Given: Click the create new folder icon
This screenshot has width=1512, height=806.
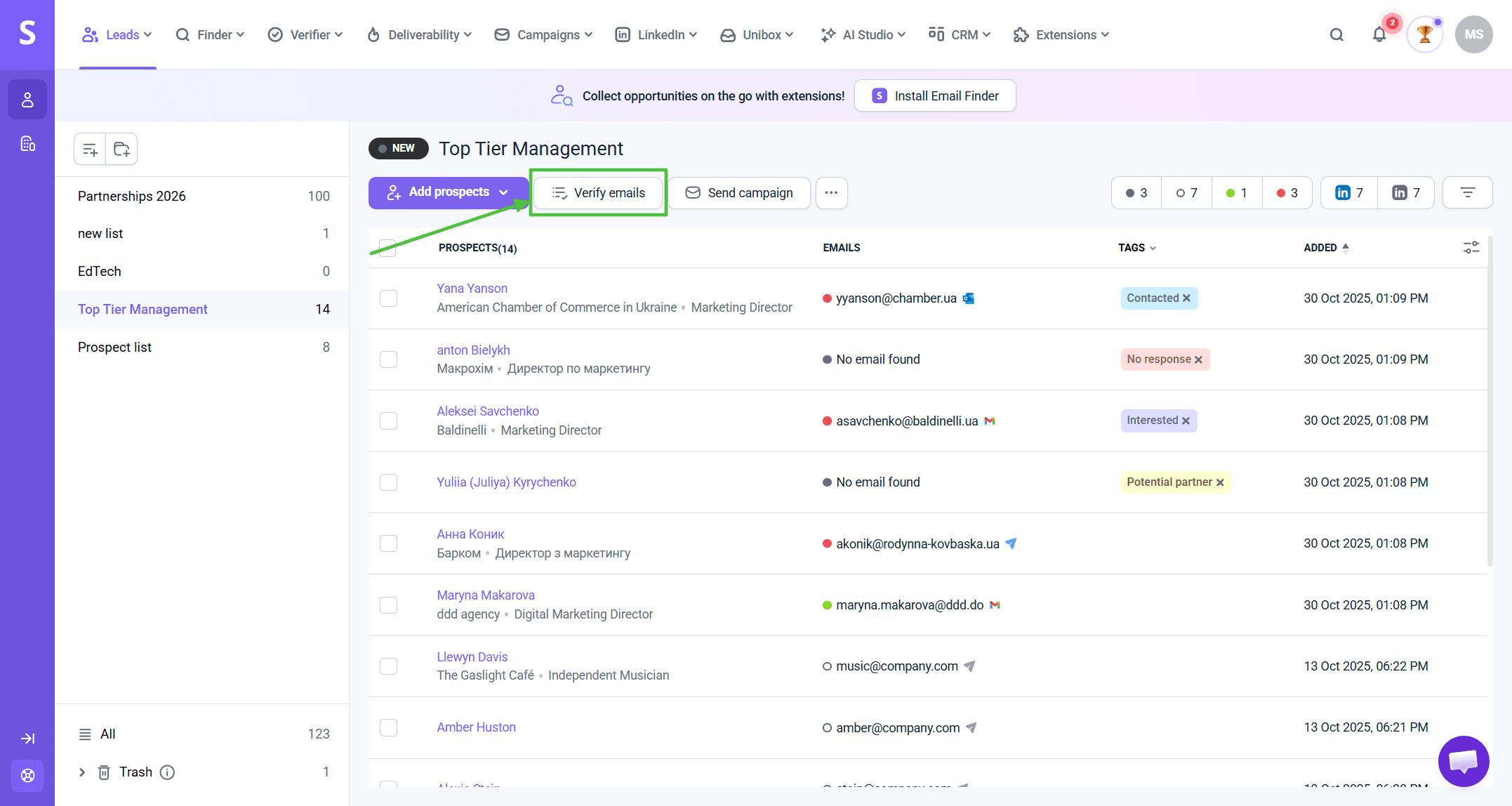Looking at the screenshot, I should [x=121, y=149].
